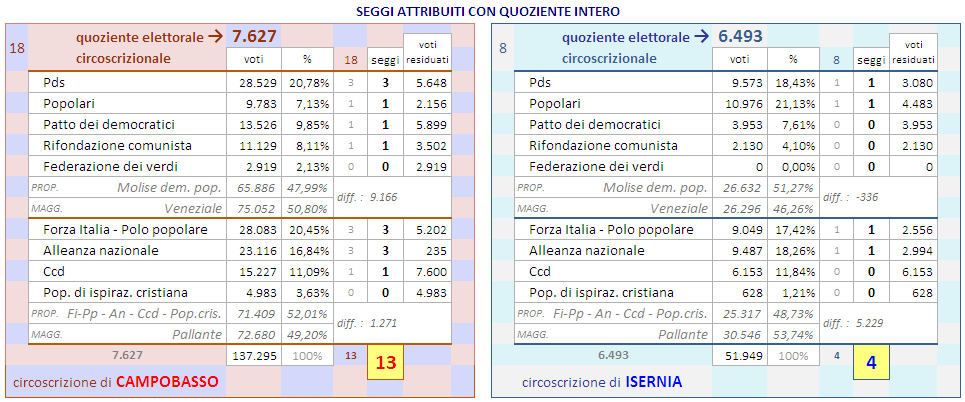Select Patto dei democratici votes cell 13.526
965x402 pixels.
pyautogui.click(x=253, y=125)
